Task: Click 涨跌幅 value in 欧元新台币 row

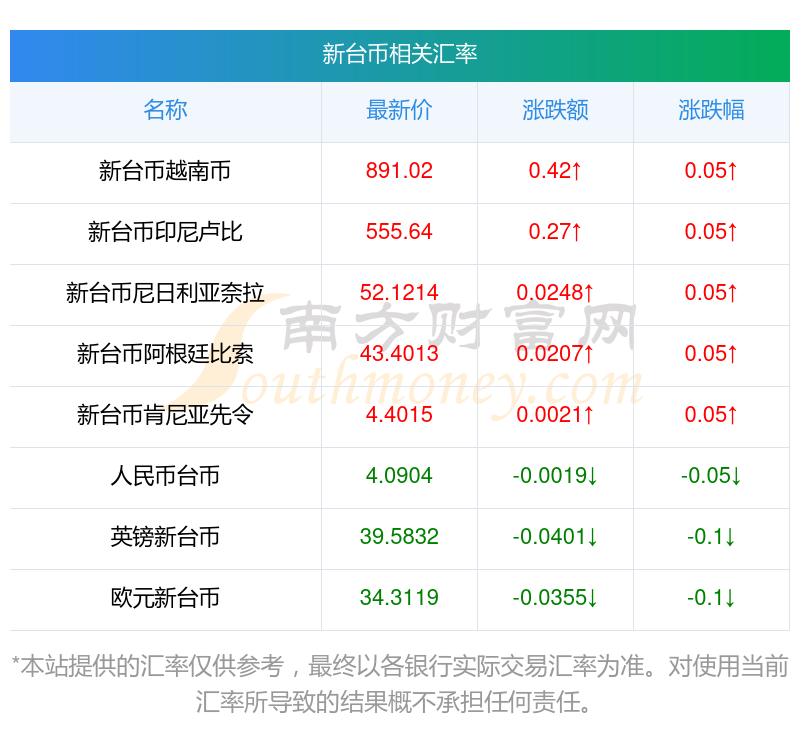Action: 711,598
